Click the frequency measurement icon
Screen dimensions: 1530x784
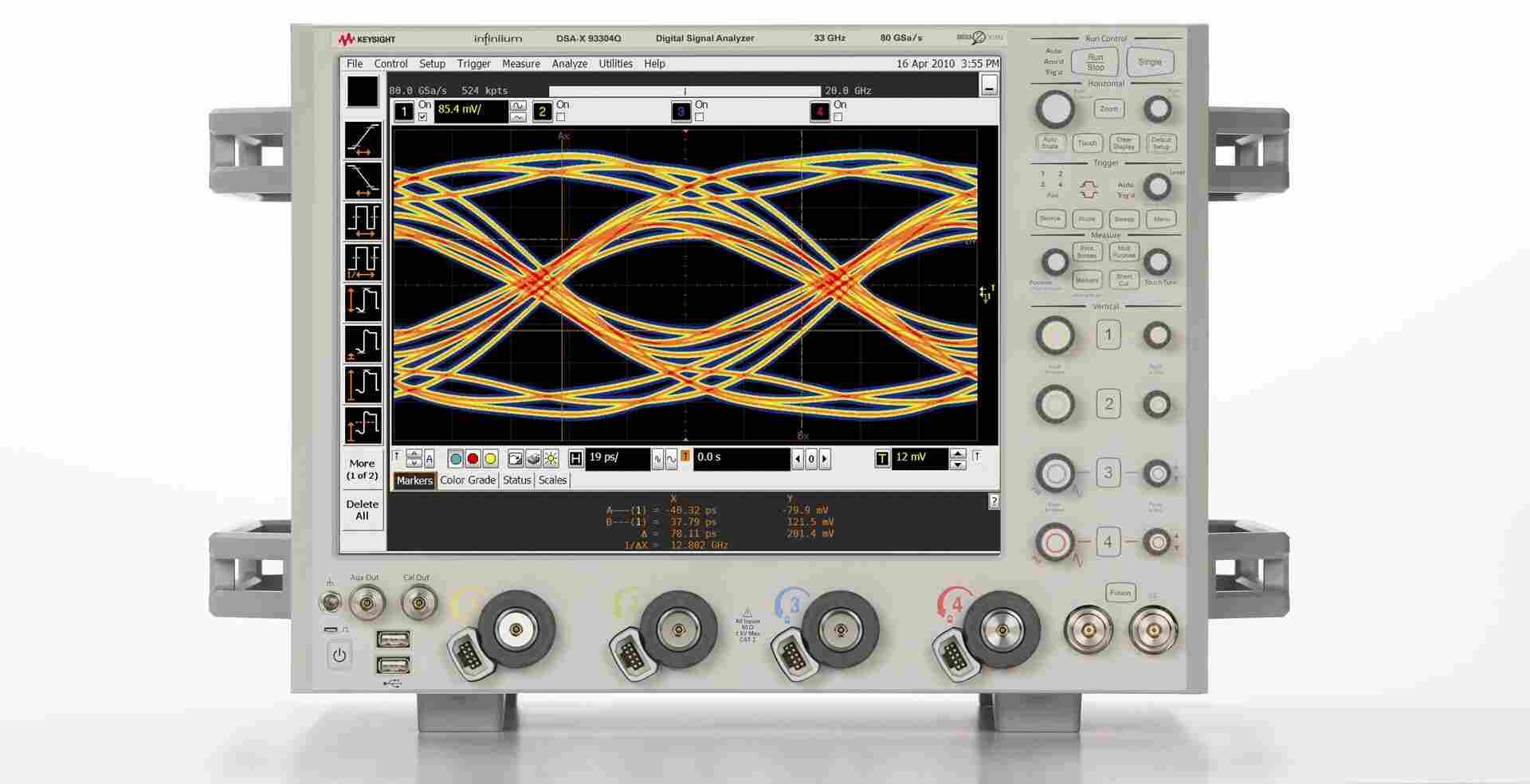coord(363,261)
